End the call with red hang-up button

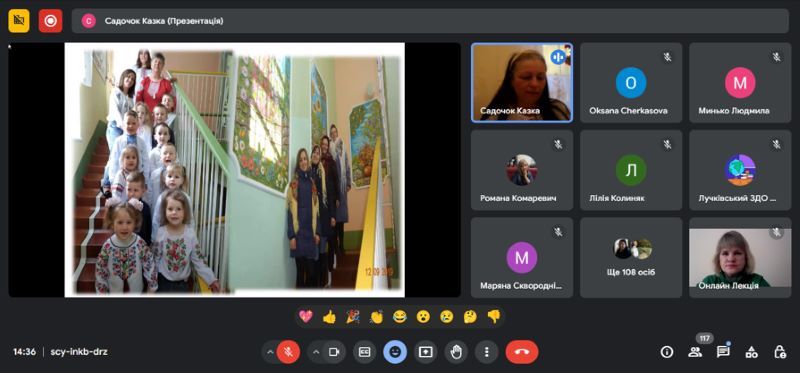[x=522, y=352]
